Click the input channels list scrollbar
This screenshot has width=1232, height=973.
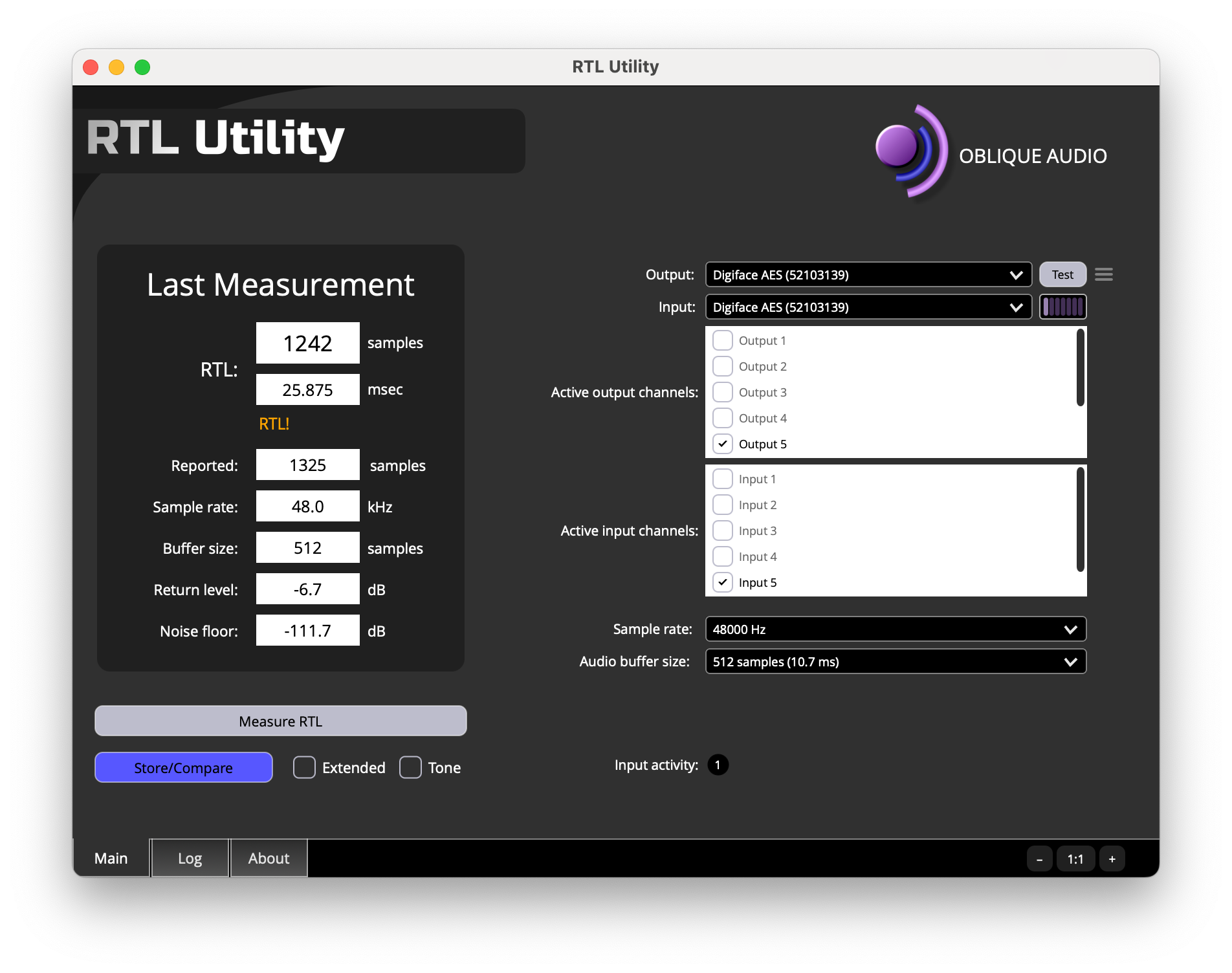click(x=1080, y=519)
